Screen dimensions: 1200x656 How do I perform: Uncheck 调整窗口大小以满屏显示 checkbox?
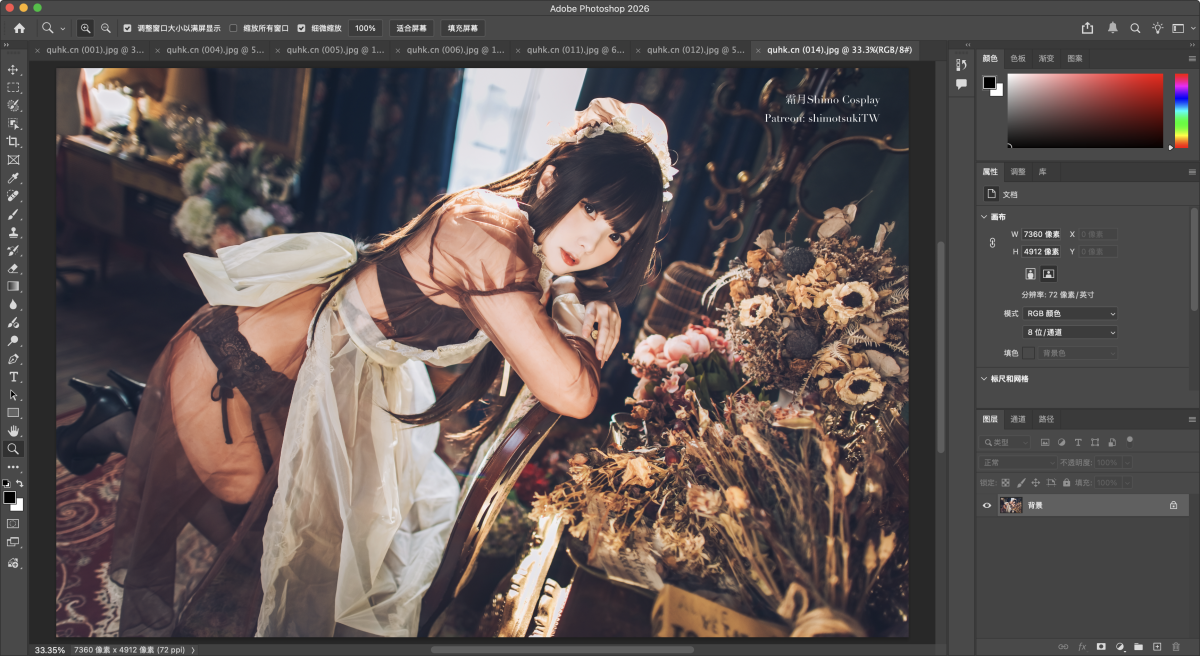127,28
